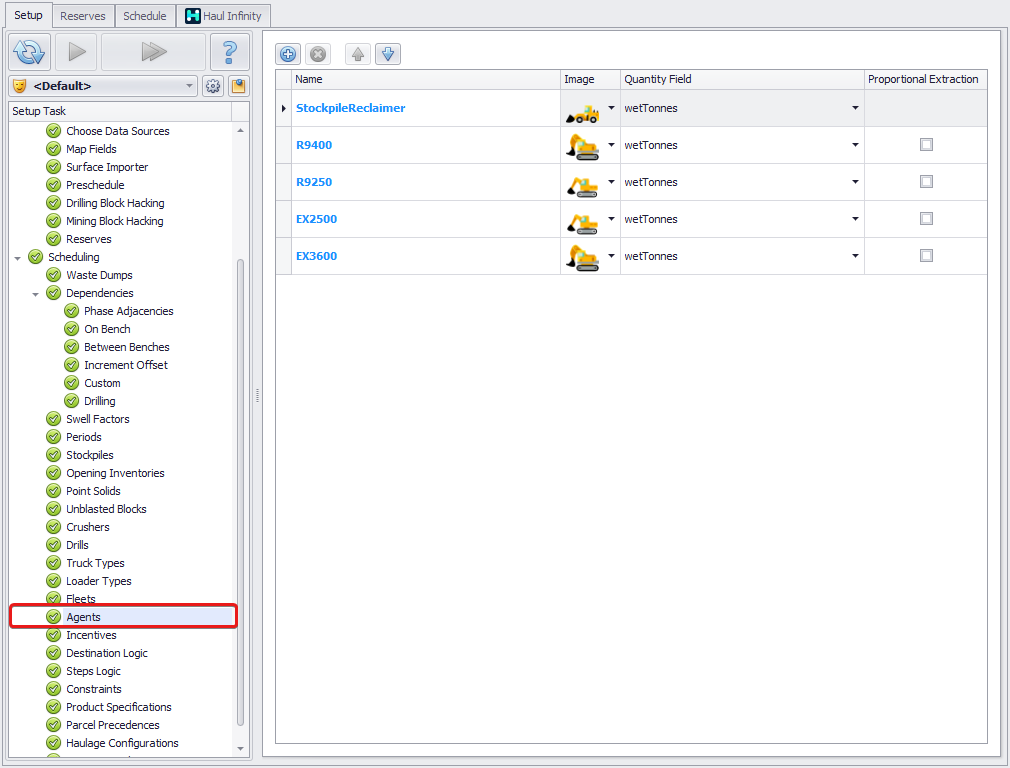Image resolution: width=1010 pixels, height=768 pixels.
Task: Move agent down with the blue arrow
Action: point(388,54)
